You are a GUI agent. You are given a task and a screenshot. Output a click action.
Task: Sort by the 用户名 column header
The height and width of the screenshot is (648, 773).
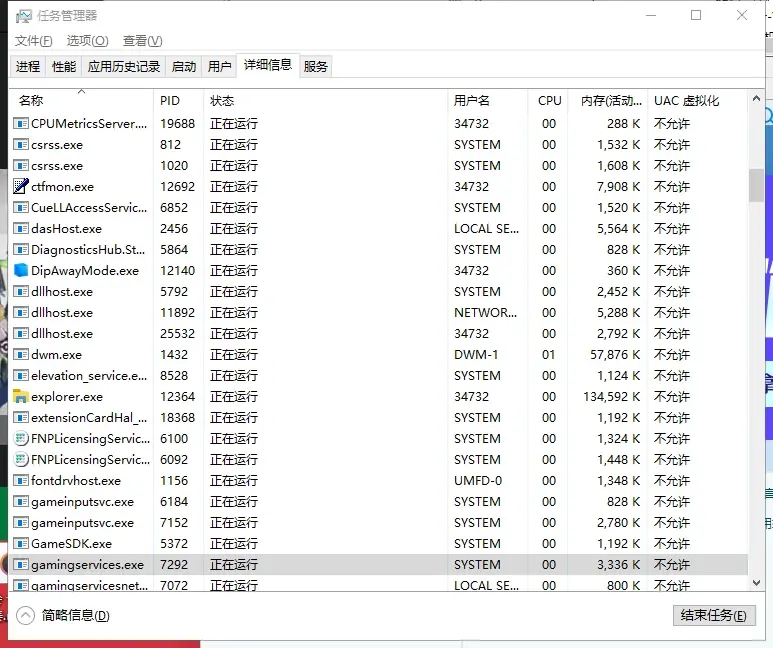point(488,101)
